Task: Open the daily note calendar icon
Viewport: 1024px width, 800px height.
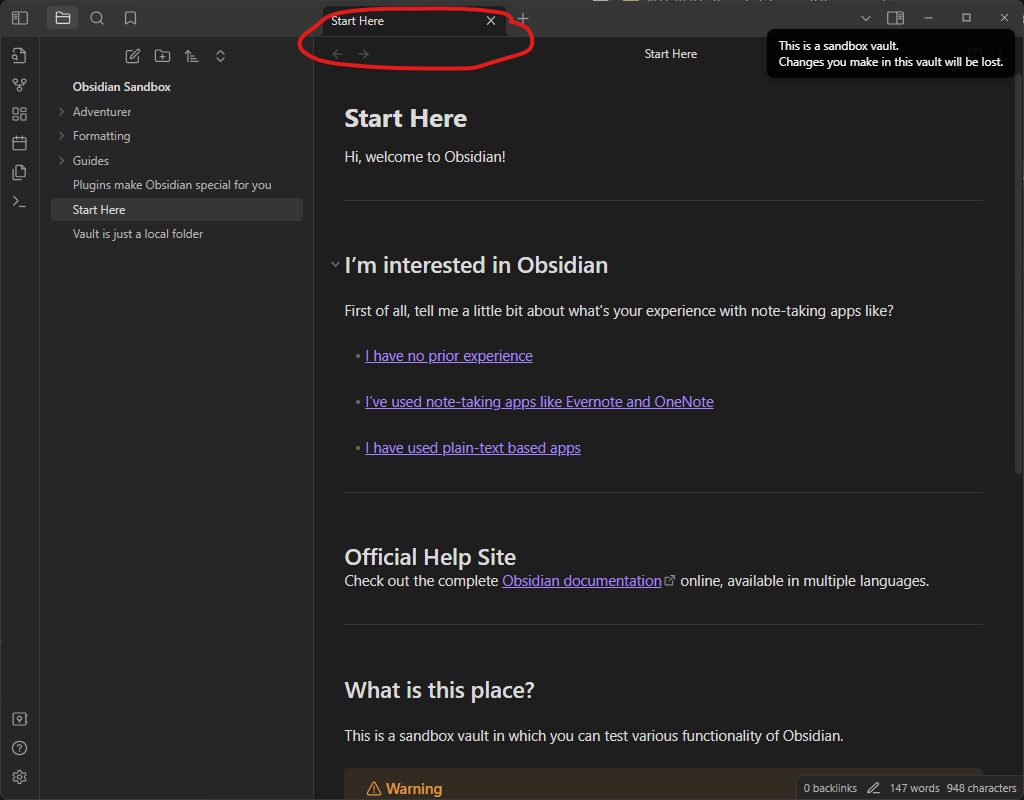Action: [19, 142]
